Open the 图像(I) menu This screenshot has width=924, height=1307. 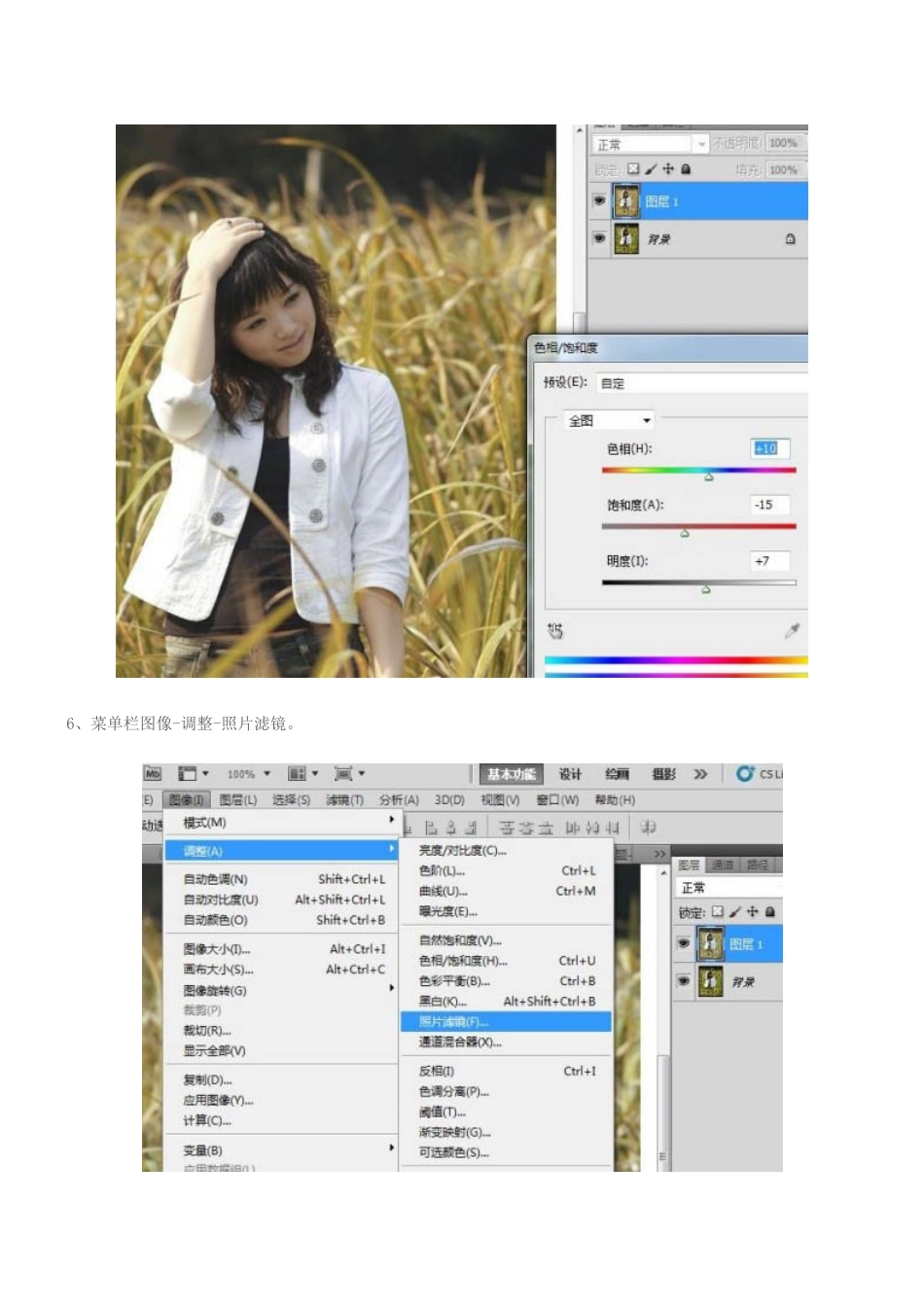pyautogui.click(x=186, y=799)
